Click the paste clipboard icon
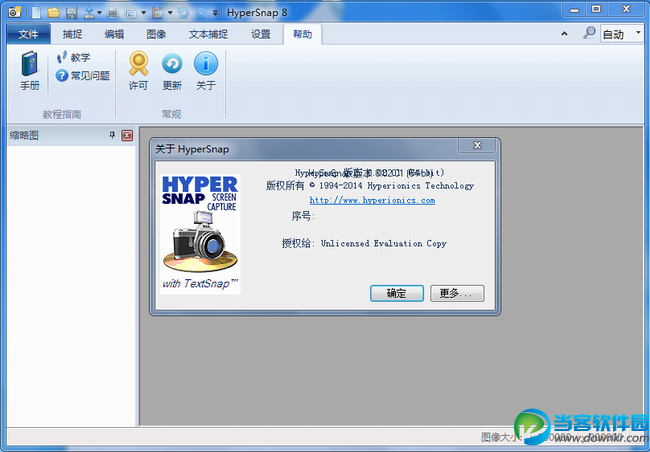The width and height of the screenshot is (650, 452). click(x=158, y=13)
